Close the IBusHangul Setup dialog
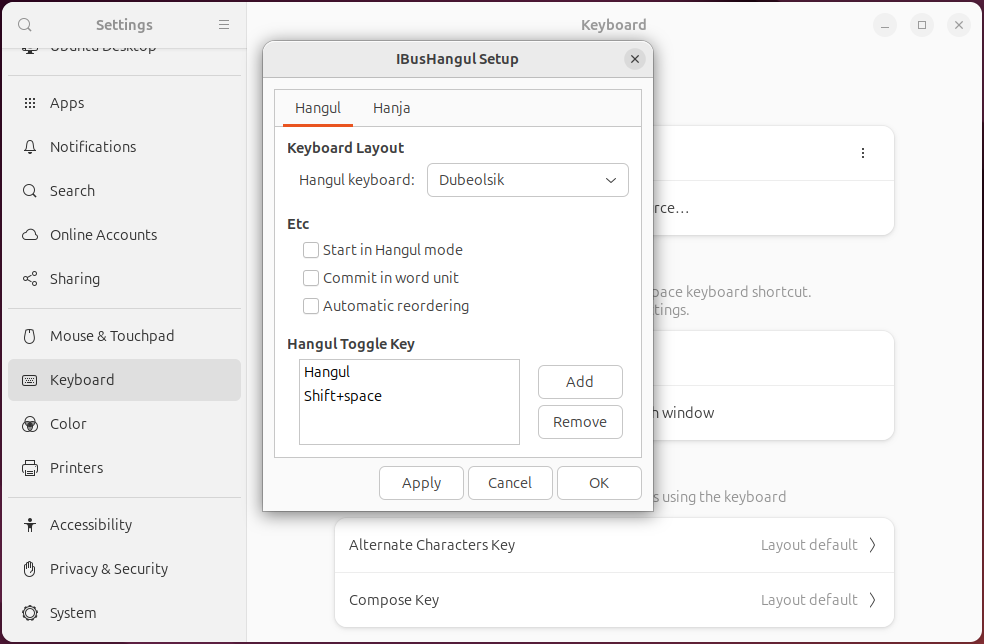Viewport: 984px width, 644px height. 634,59
